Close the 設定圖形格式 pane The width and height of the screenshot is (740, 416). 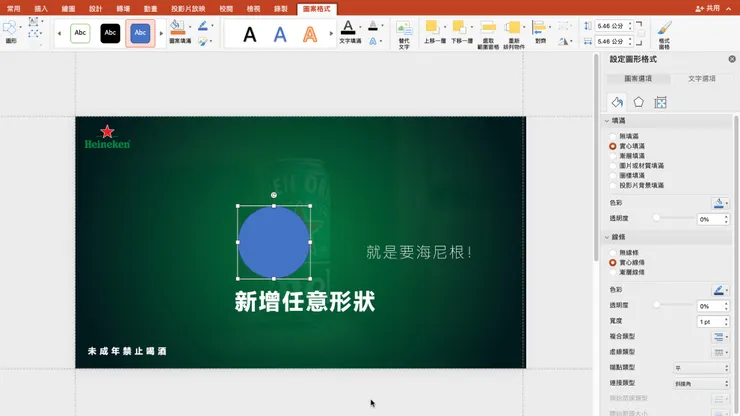732,59
